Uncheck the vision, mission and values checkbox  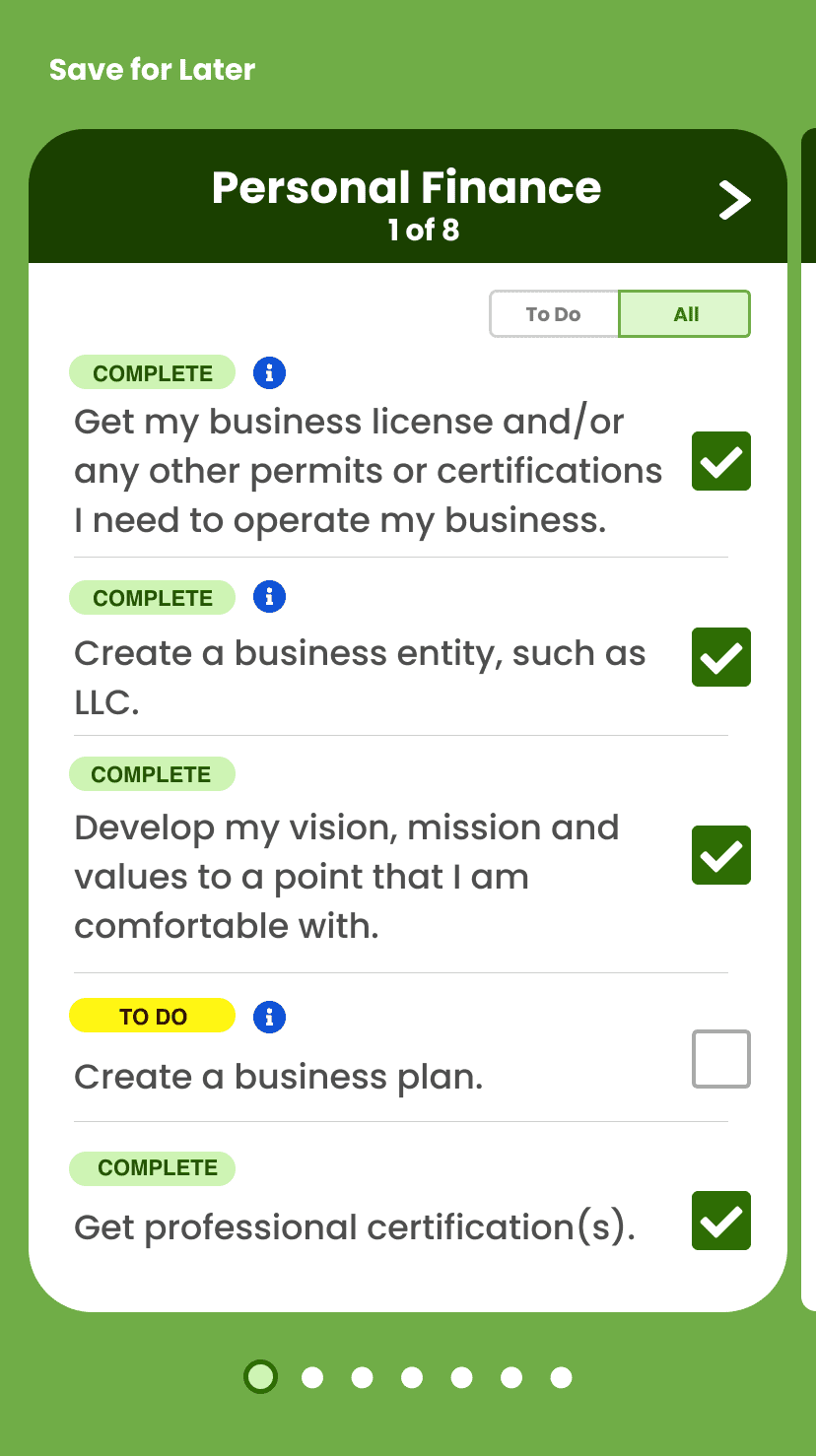coord(721,855)
